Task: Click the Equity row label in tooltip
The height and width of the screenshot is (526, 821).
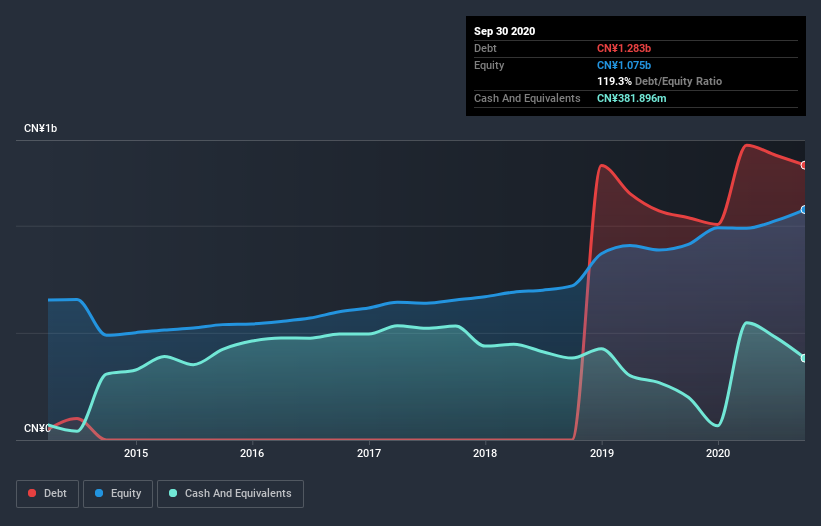Action: coord(489,65)
